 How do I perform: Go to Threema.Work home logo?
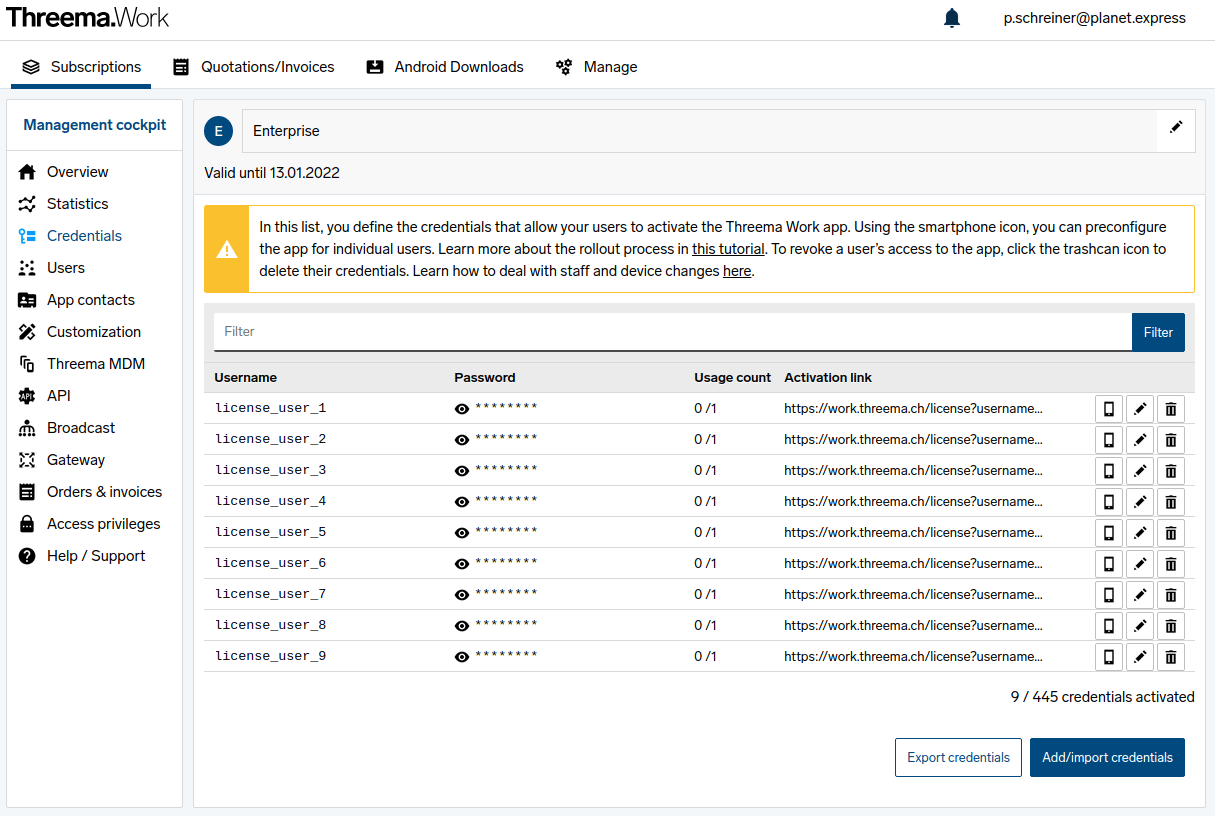(x=87, y=17)
